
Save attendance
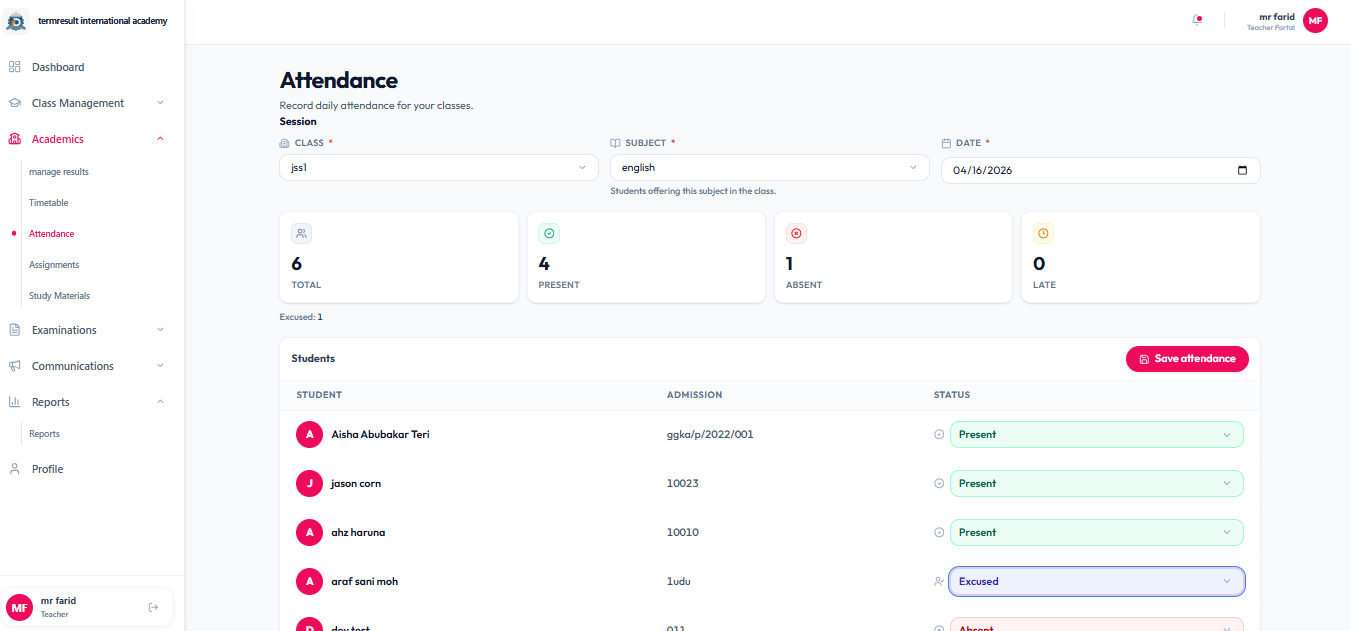click(1187, 359)
